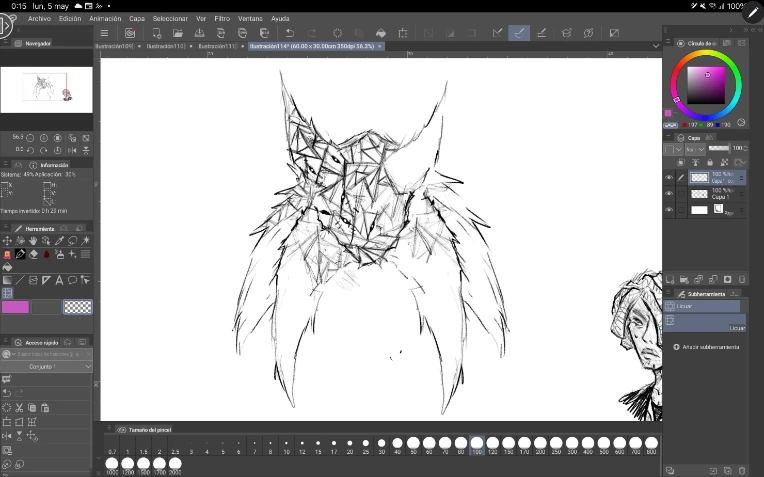Select brush size 100 preset

tap(477, 443)
